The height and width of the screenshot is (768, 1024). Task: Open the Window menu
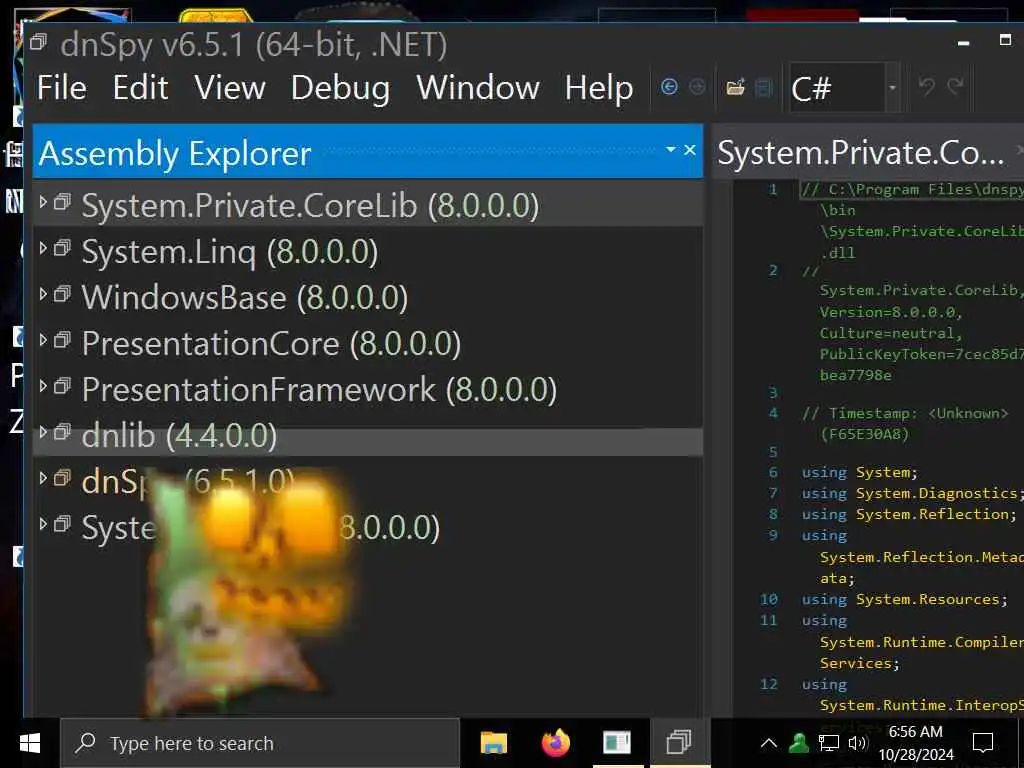coord(478,88)
